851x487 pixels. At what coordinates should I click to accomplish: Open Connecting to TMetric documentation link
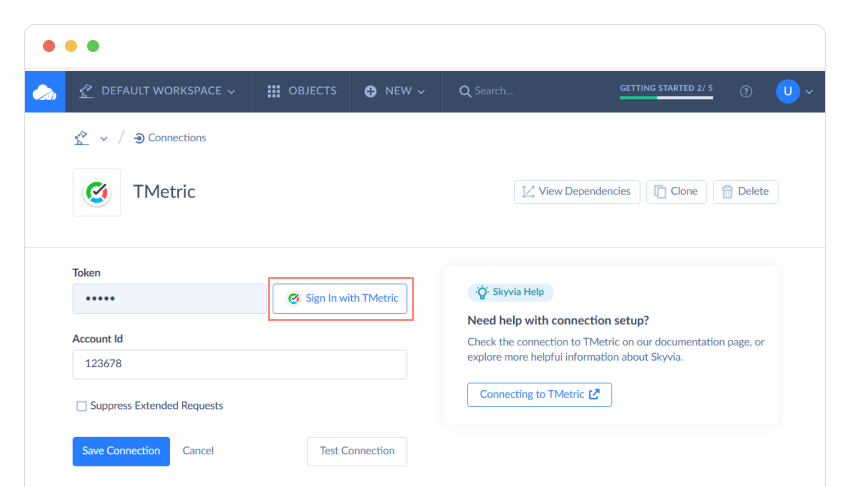click(x=539, y=395)
